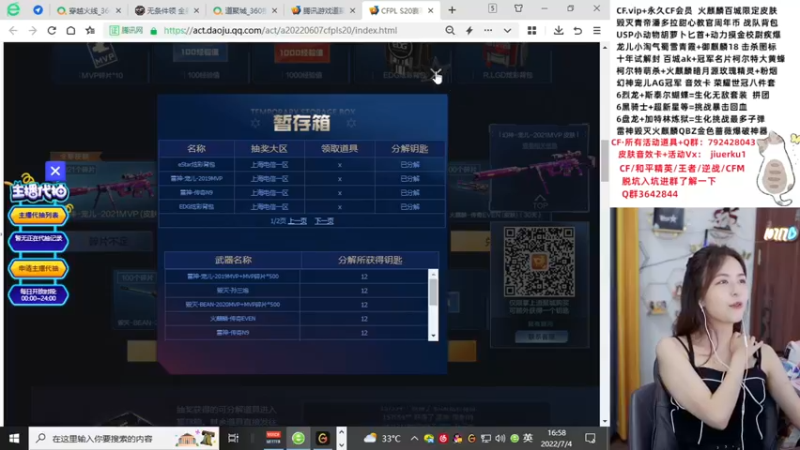Screen dimensions: 800x450
Task: Open the three-dots more options in address bar
Action: pyautogui.click(x=488, y=31)
